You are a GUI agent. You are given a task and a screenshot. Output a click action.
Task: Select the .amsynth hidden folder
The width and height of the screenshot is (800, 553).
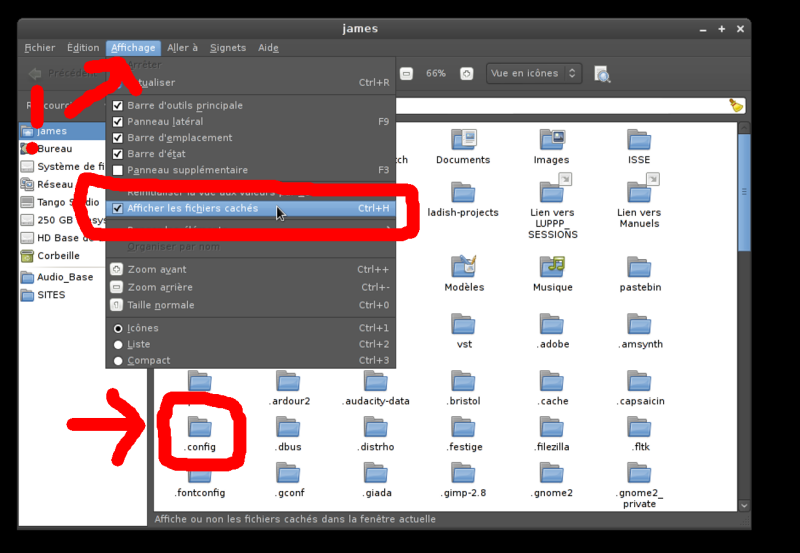click(x=639, y=324)
